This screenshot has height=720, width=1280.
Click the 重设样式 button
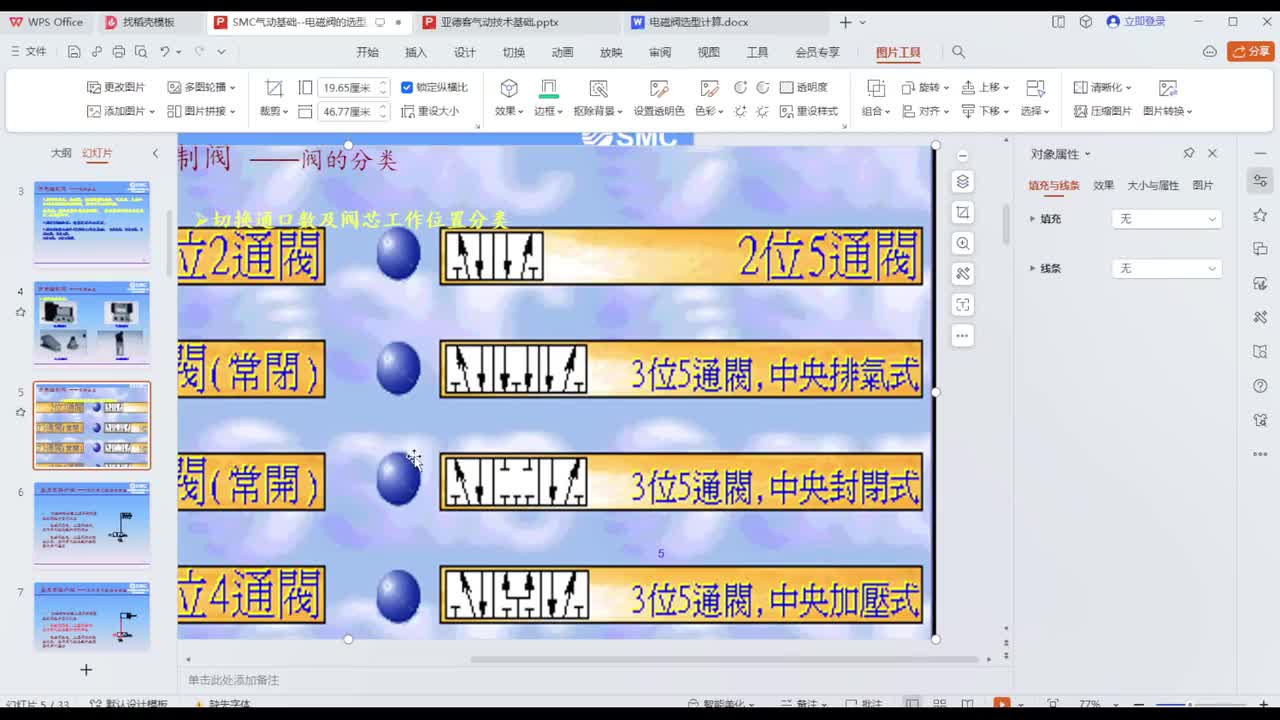pyautogui.click(x=809, y=111)
